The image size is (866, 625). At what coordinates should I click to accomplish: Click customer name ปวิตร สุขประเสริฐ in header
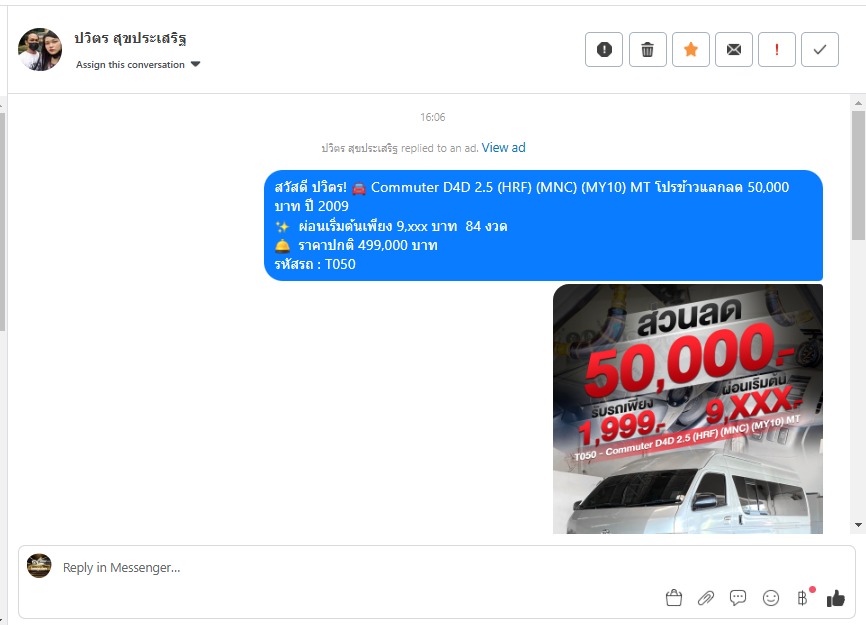point(130,38)
